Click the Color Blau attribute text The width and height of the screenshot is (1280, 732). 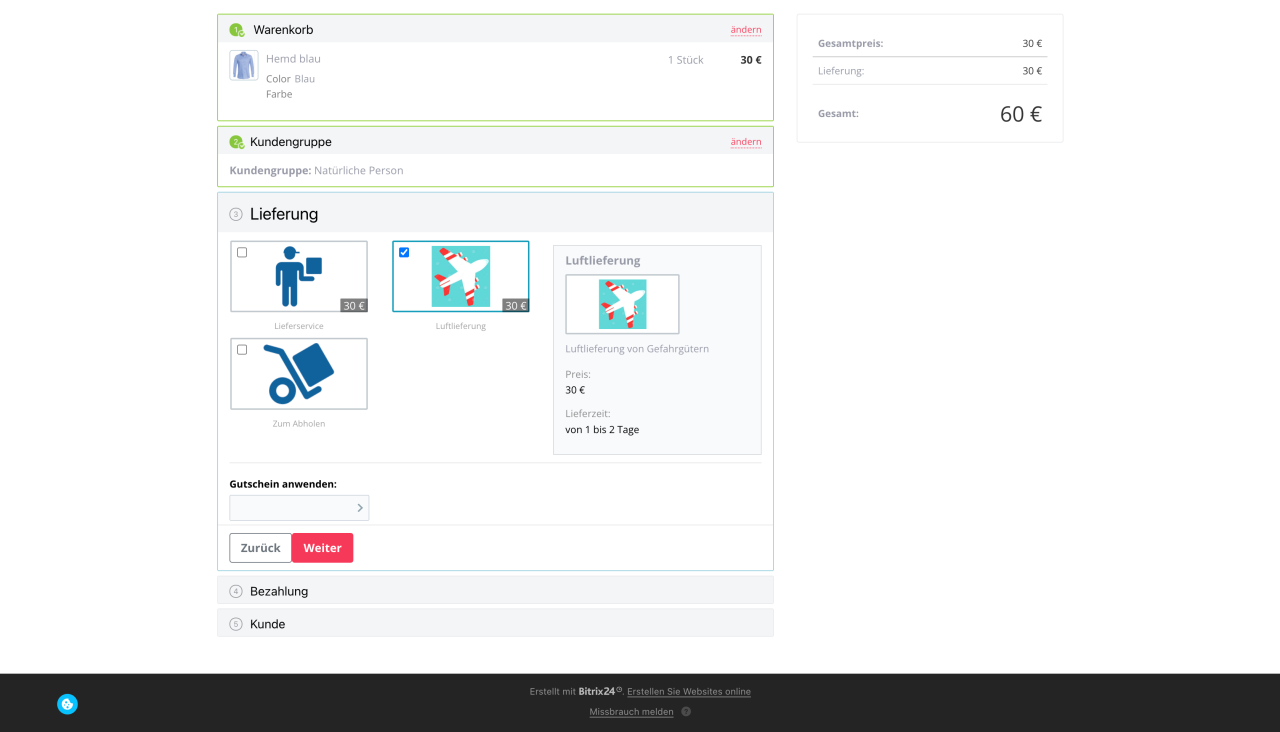290,79
